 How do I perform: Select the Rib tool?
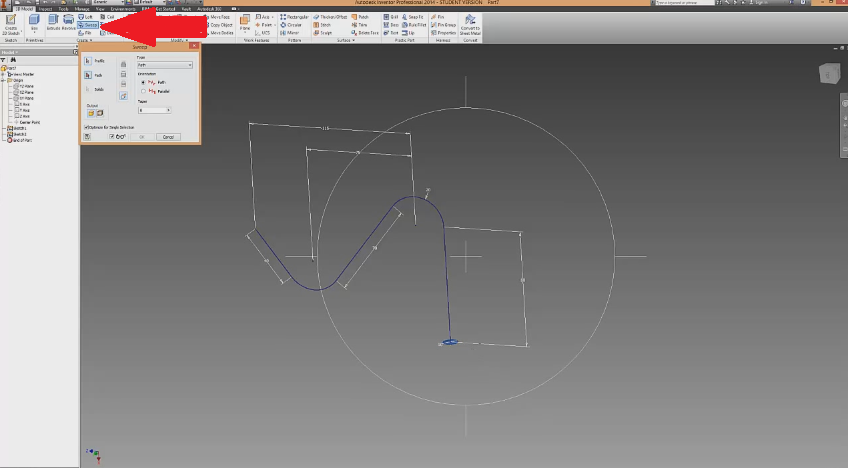85,33
